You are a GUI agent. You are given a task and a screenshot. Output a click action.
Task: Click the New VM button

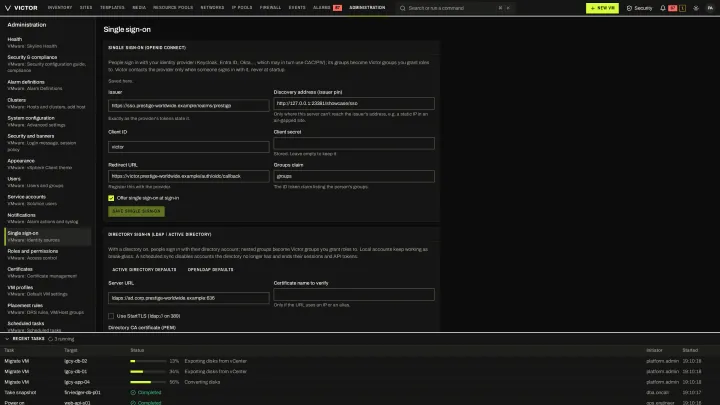point(602,8)
